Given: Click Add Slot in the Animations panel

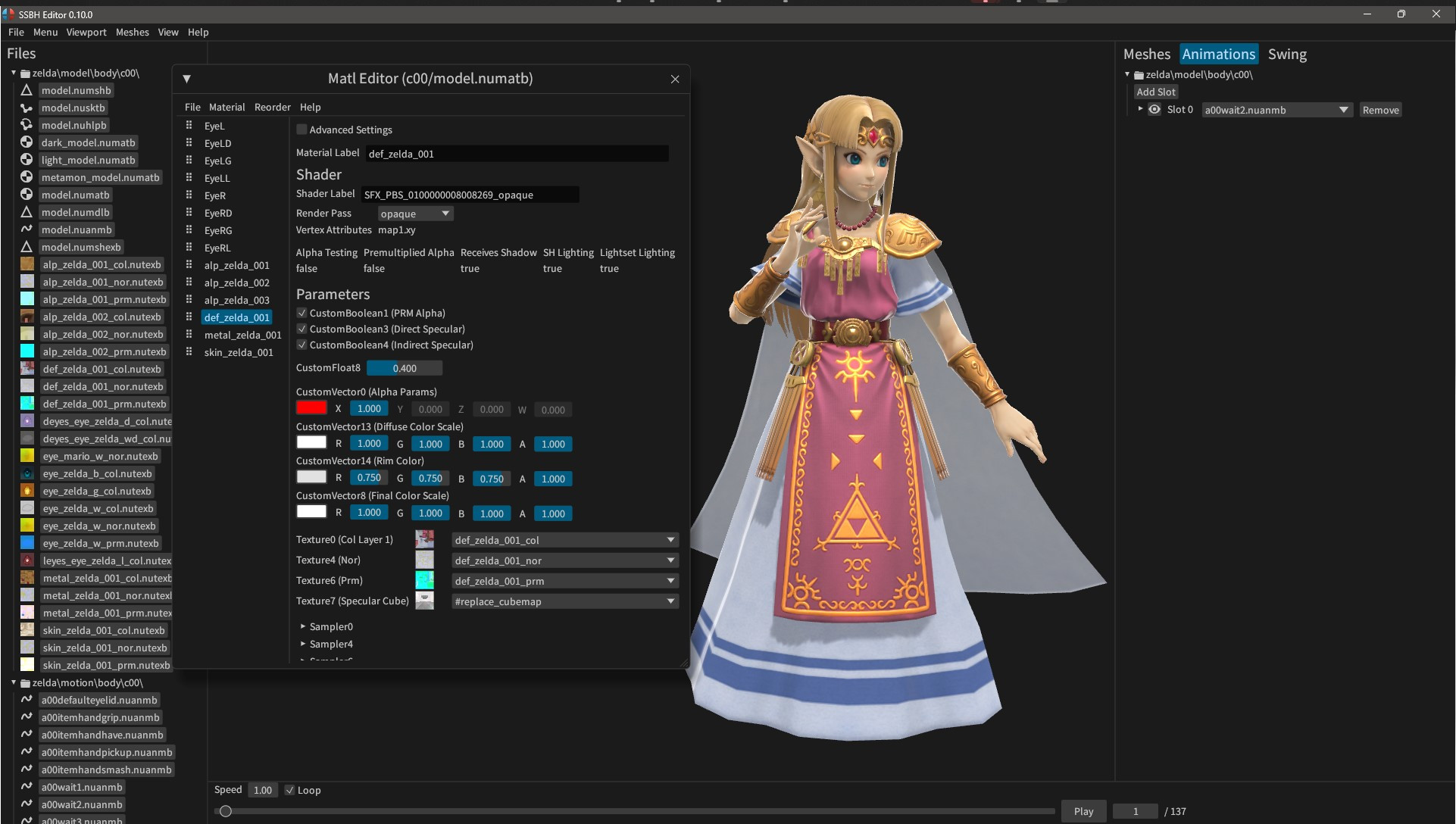Looking at the screenshot, I should (x=1155, y=91).
